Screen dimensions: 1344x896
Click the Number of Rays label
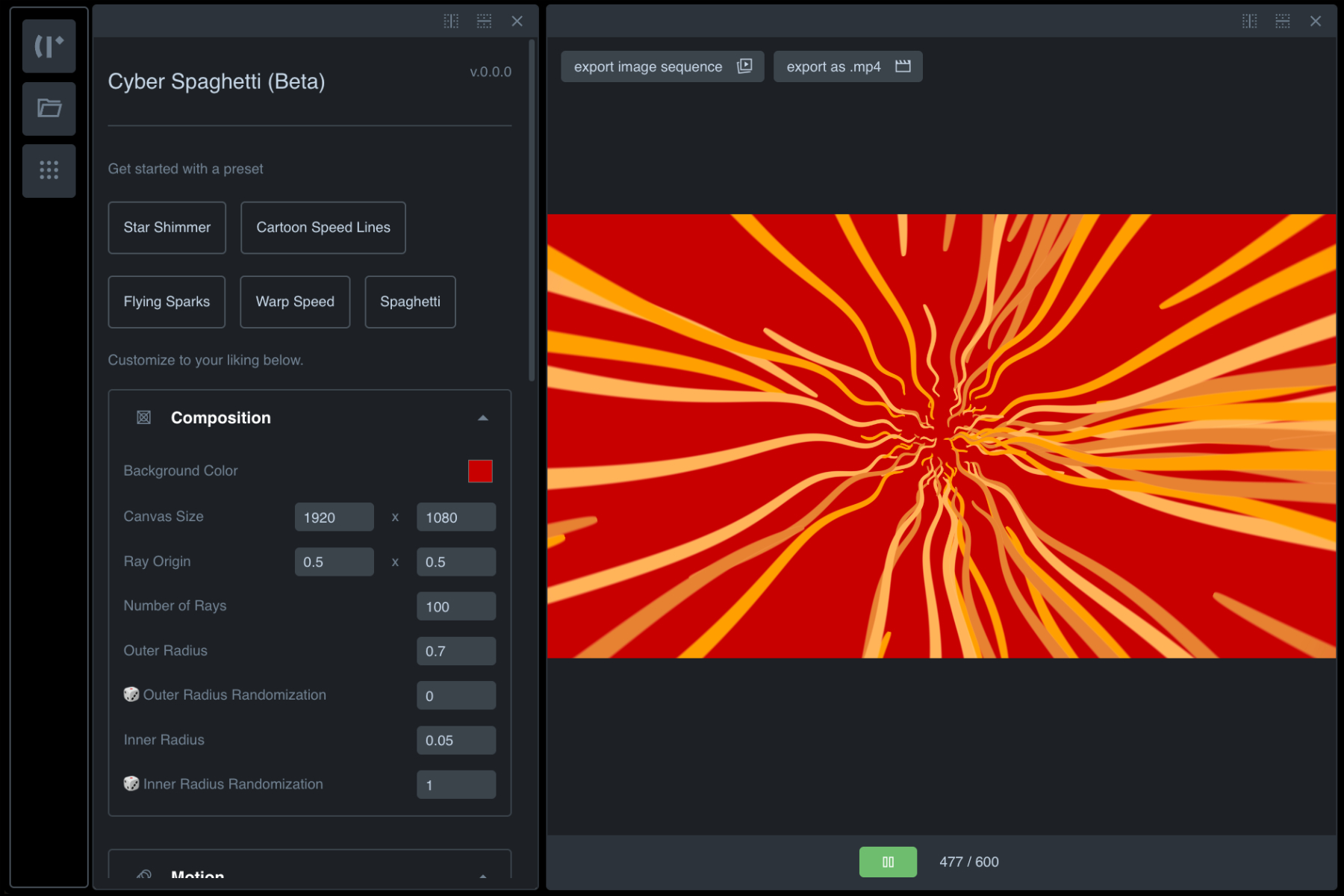pyautogui.click(x=175, y=606)
